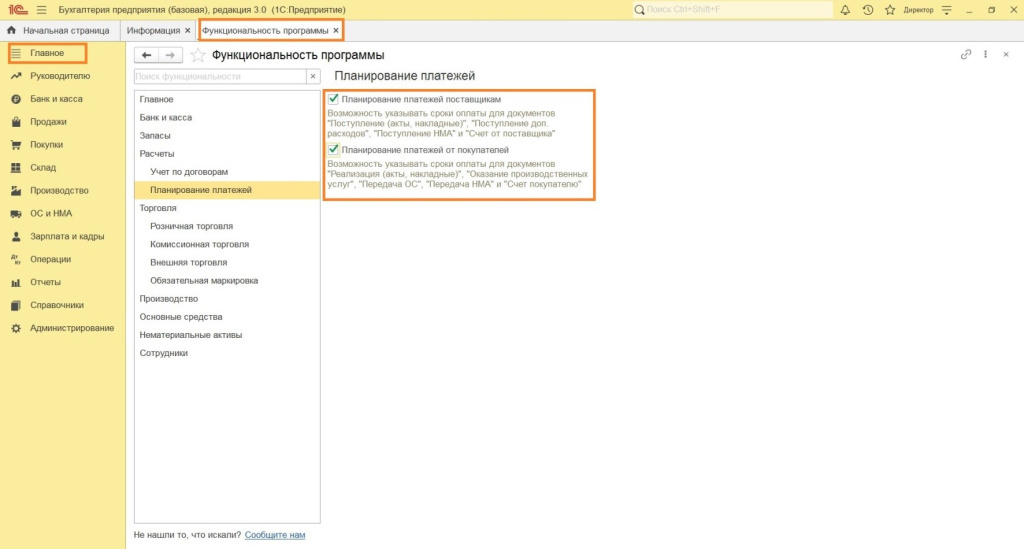
Task: Go to Начальная страница home tab
Action: tap(60, 31)
